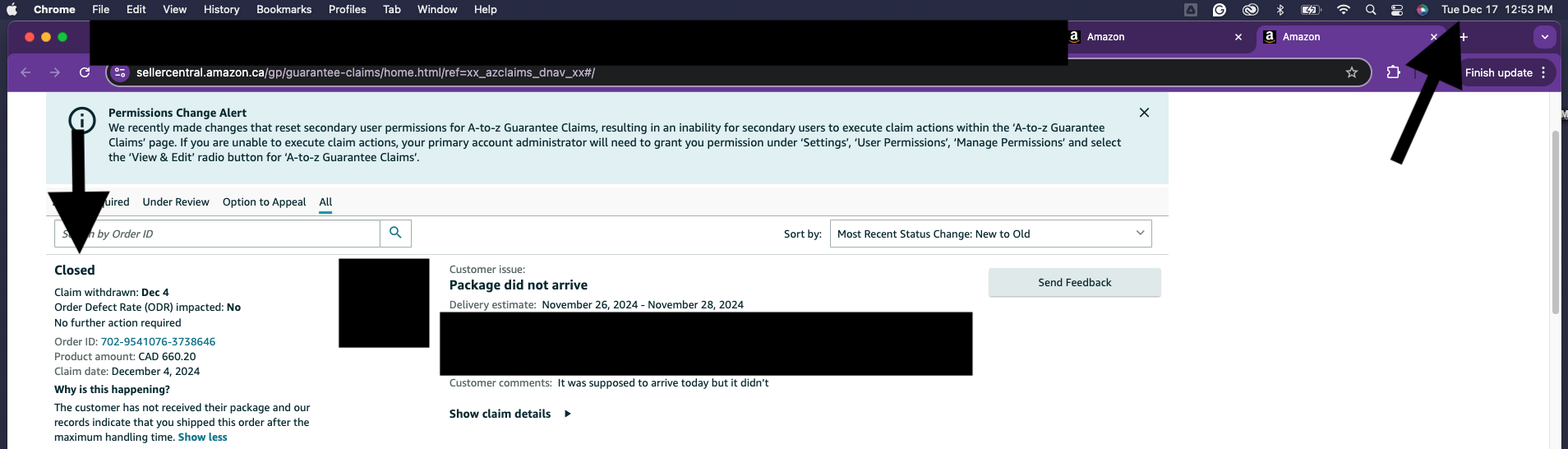This screenshot has width=1568, height=449.
Task: Close the active Amazon tab
Action: (x=1434, y=37)
